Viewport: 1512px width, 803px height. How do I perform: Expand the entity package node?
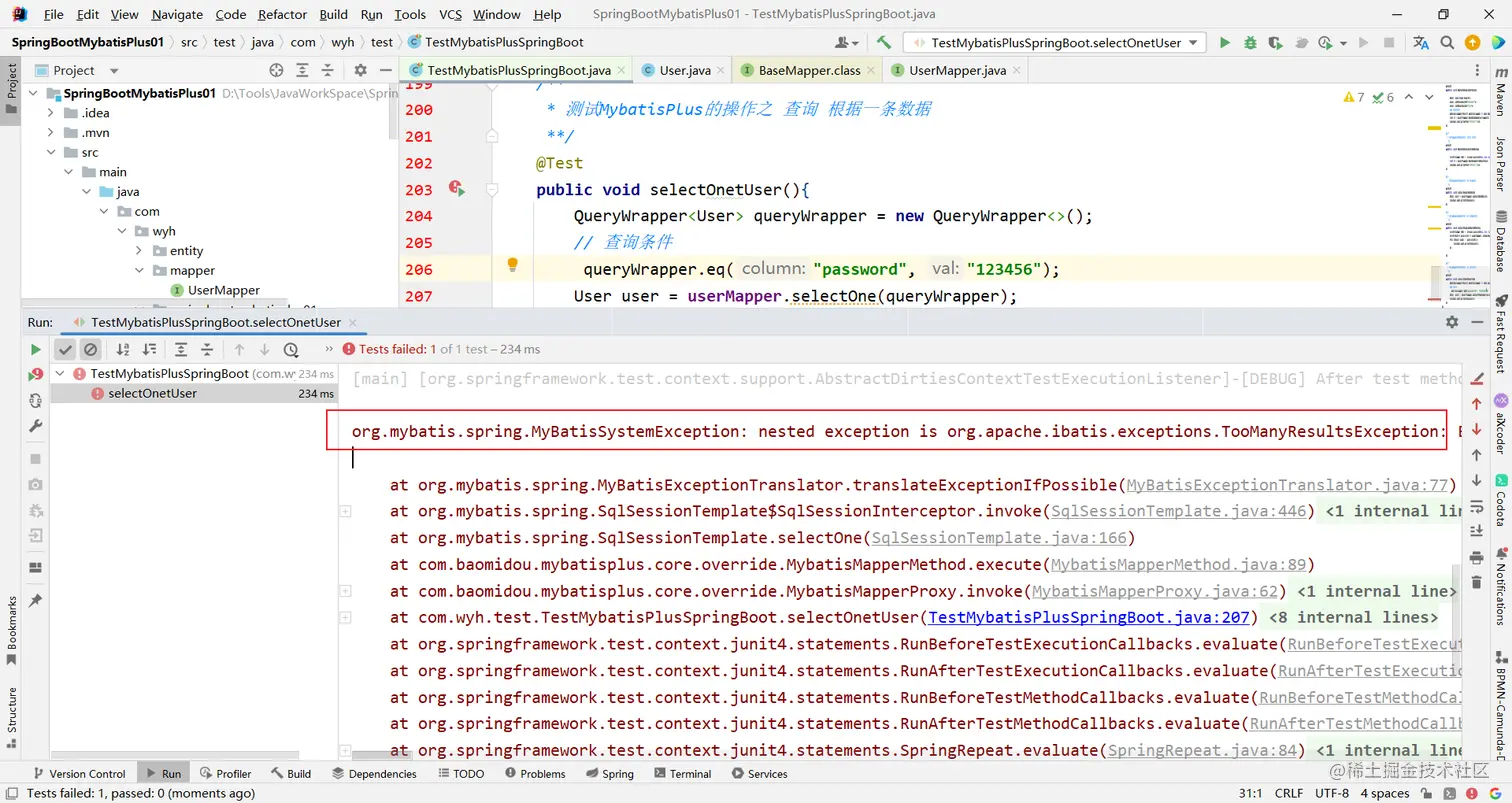(x=141, y=251)
